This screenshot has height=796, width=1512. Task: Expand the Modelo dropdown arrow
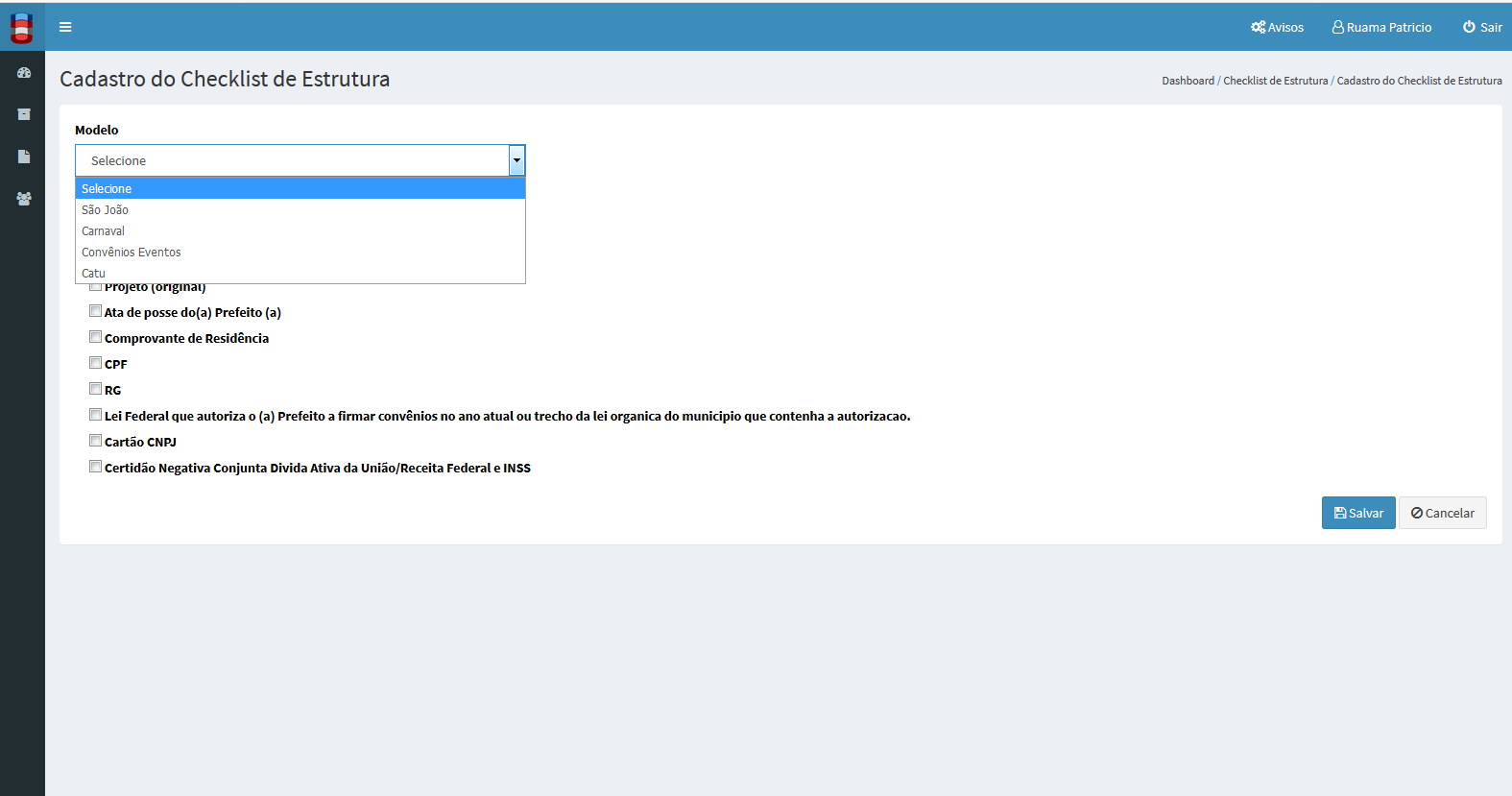(x=516, y=160)
